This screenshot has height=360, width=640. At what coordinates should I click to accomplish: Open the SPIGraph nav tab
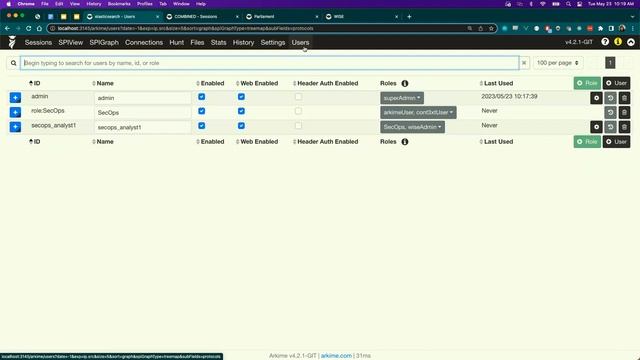pyautogui.click(x=104, y=42)
